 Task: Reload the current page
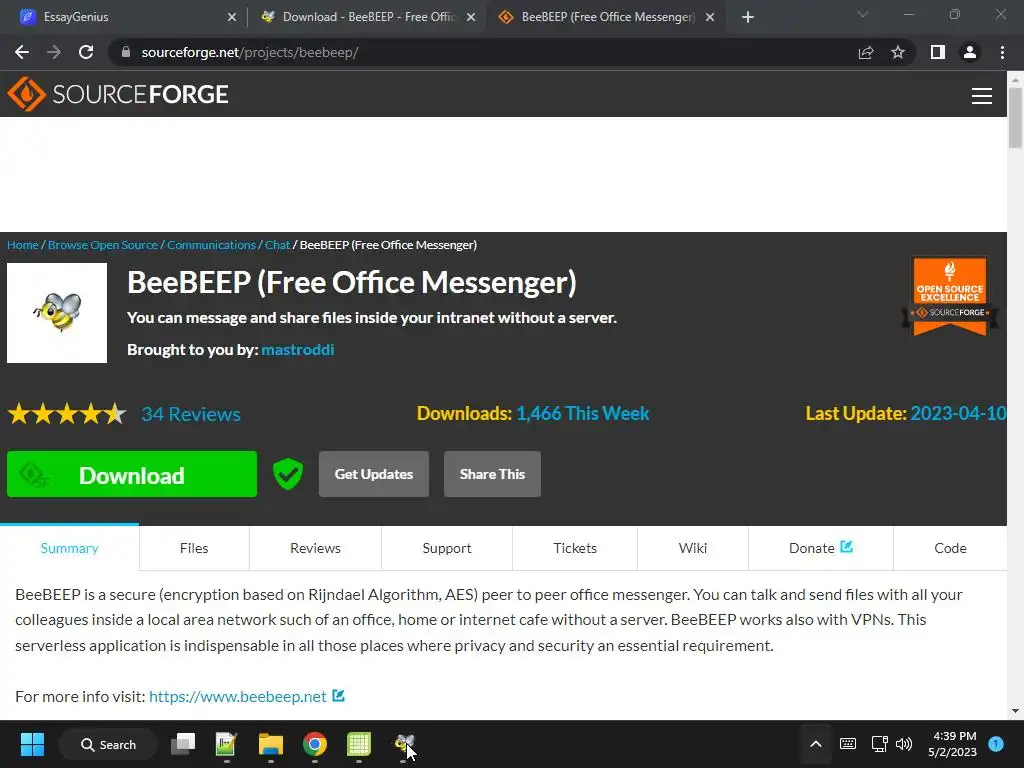(86, 52)
